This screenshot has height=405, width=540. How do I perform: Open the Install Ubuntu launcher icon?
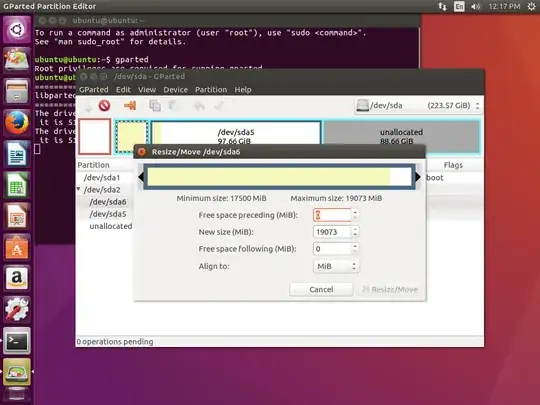(17, 61)
